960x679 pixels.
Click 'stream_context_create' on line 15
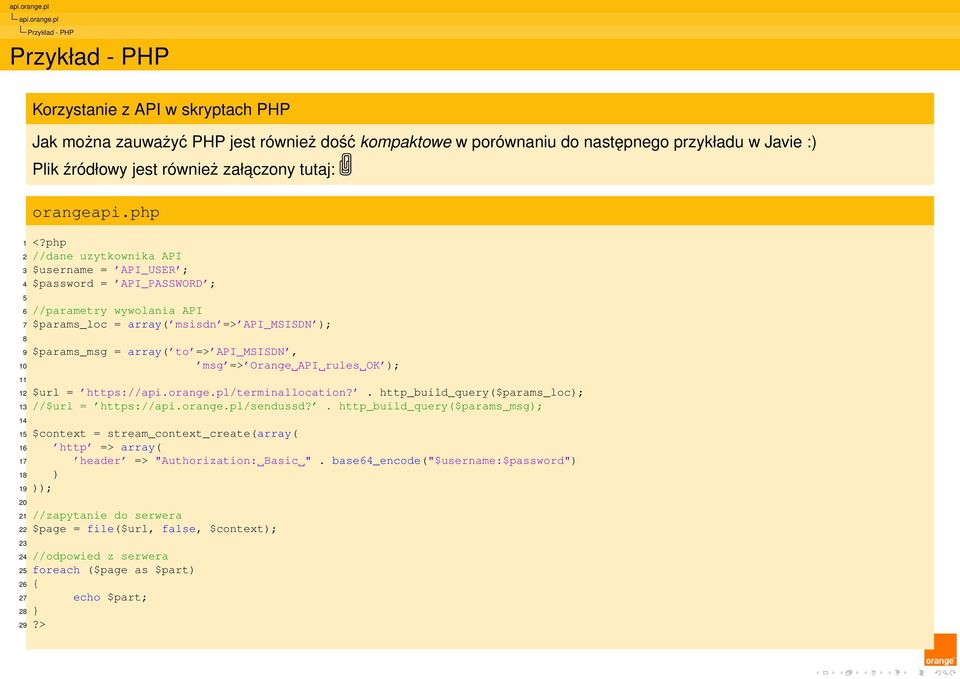(x=179, y=433)
